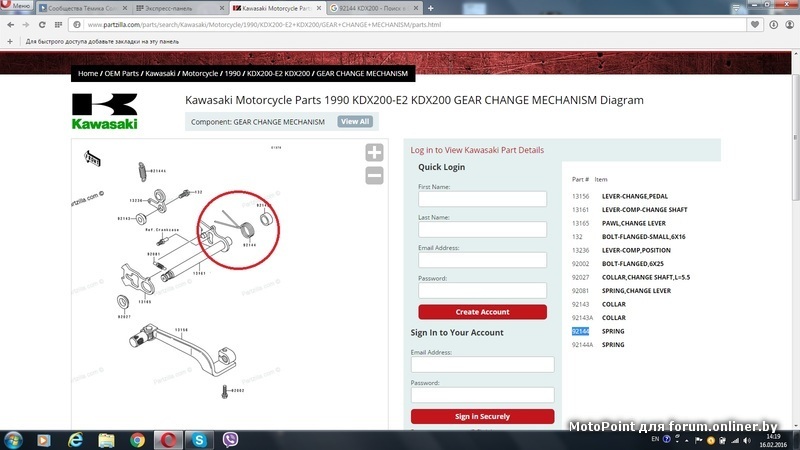
Task: Add a bookmark with the plus icon
Action: point(10,41)
